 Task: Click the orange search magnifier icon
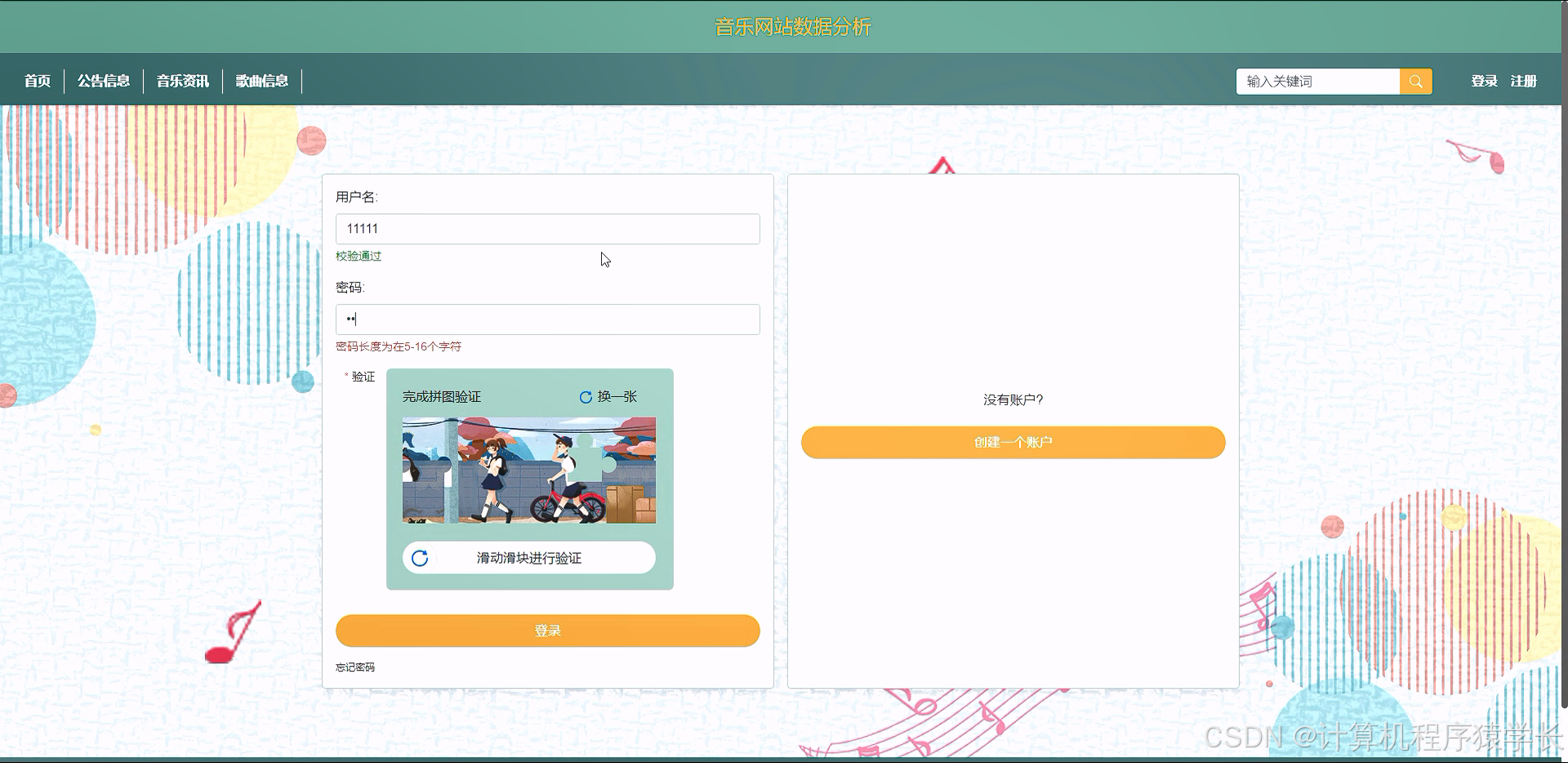pos(1415,81)
